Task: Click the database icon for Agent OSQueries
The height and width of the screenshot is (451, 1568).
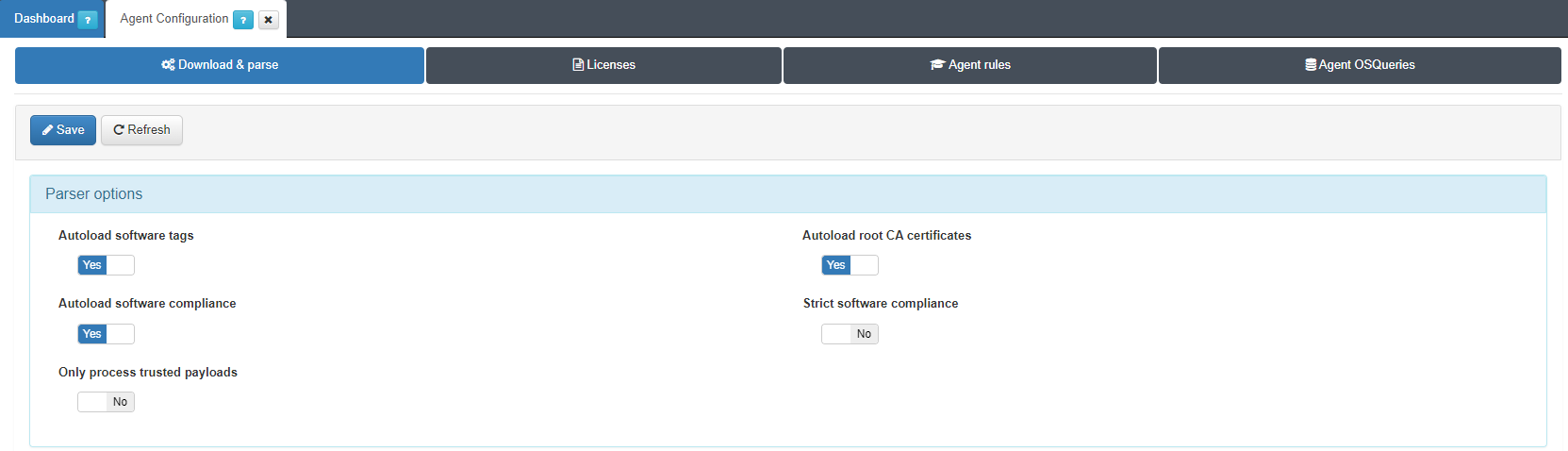Action: [1311, 65]
